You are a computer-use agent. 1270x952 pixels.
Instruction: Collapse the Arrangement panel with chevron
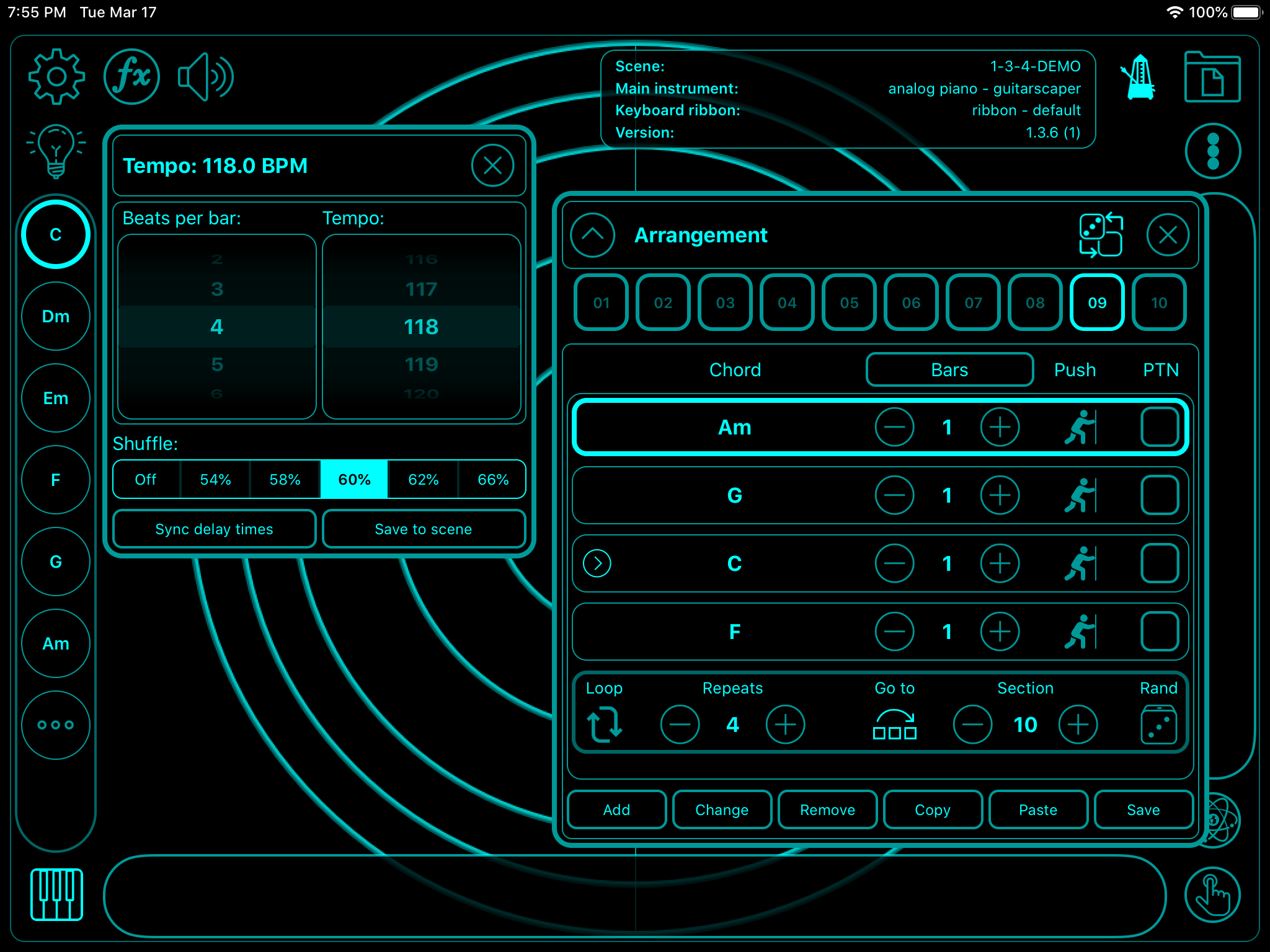592,235
